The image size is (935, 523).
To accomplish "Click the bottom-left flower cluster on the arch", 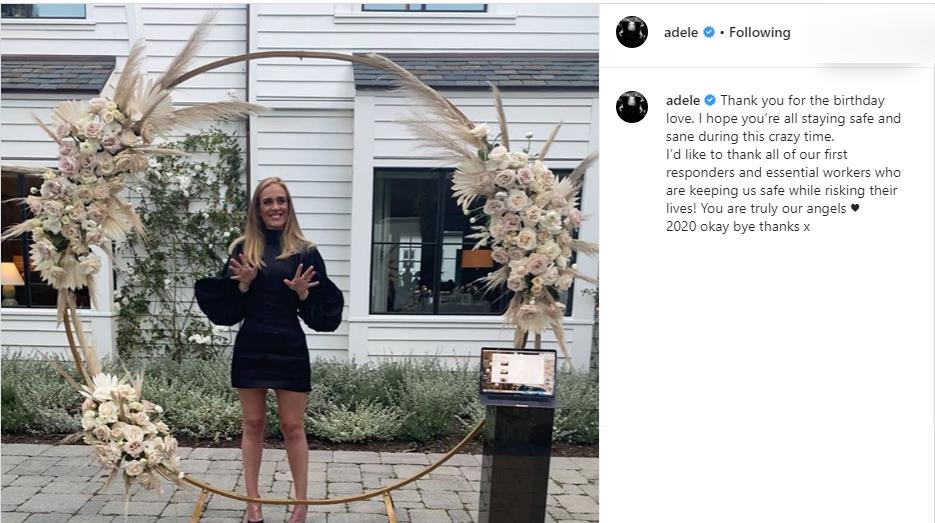I will (127, 431).
